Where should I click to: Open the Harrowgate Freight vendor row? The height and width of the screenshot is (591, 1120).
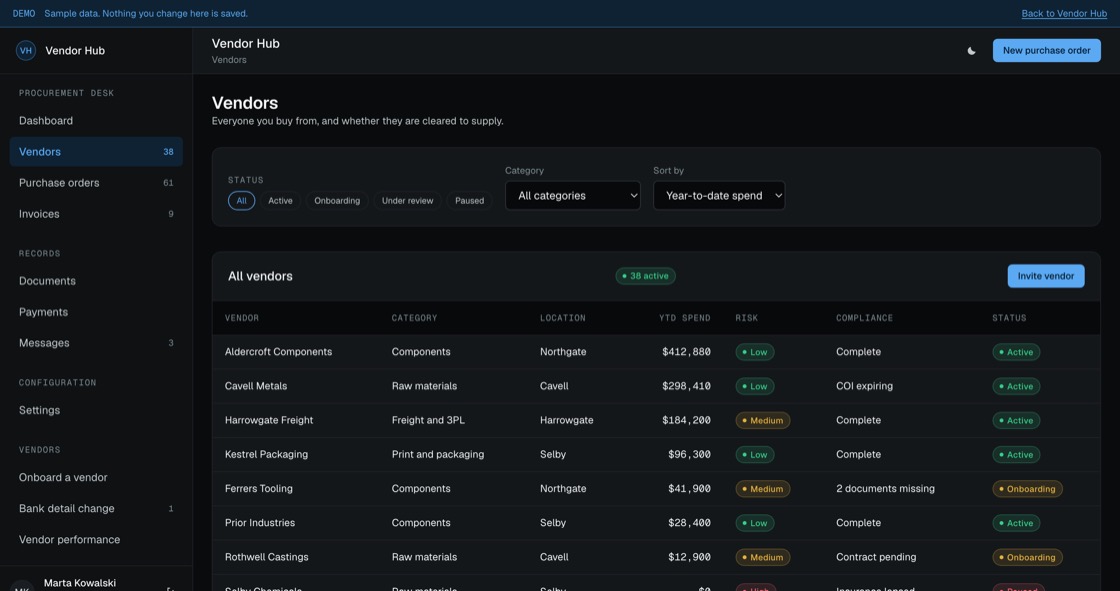656,420
